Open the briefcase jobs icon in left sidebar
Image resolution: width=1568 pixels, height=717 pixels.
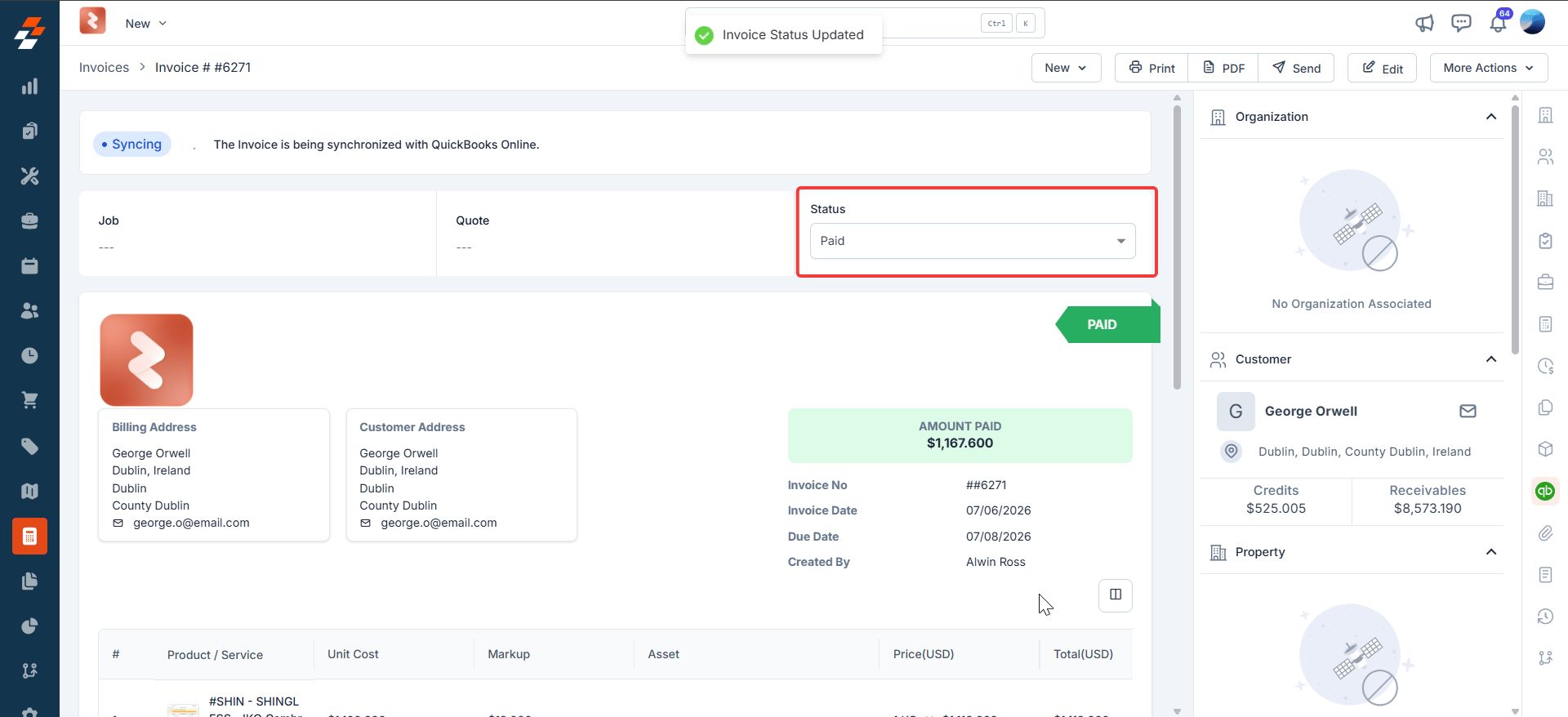point(29,220)
